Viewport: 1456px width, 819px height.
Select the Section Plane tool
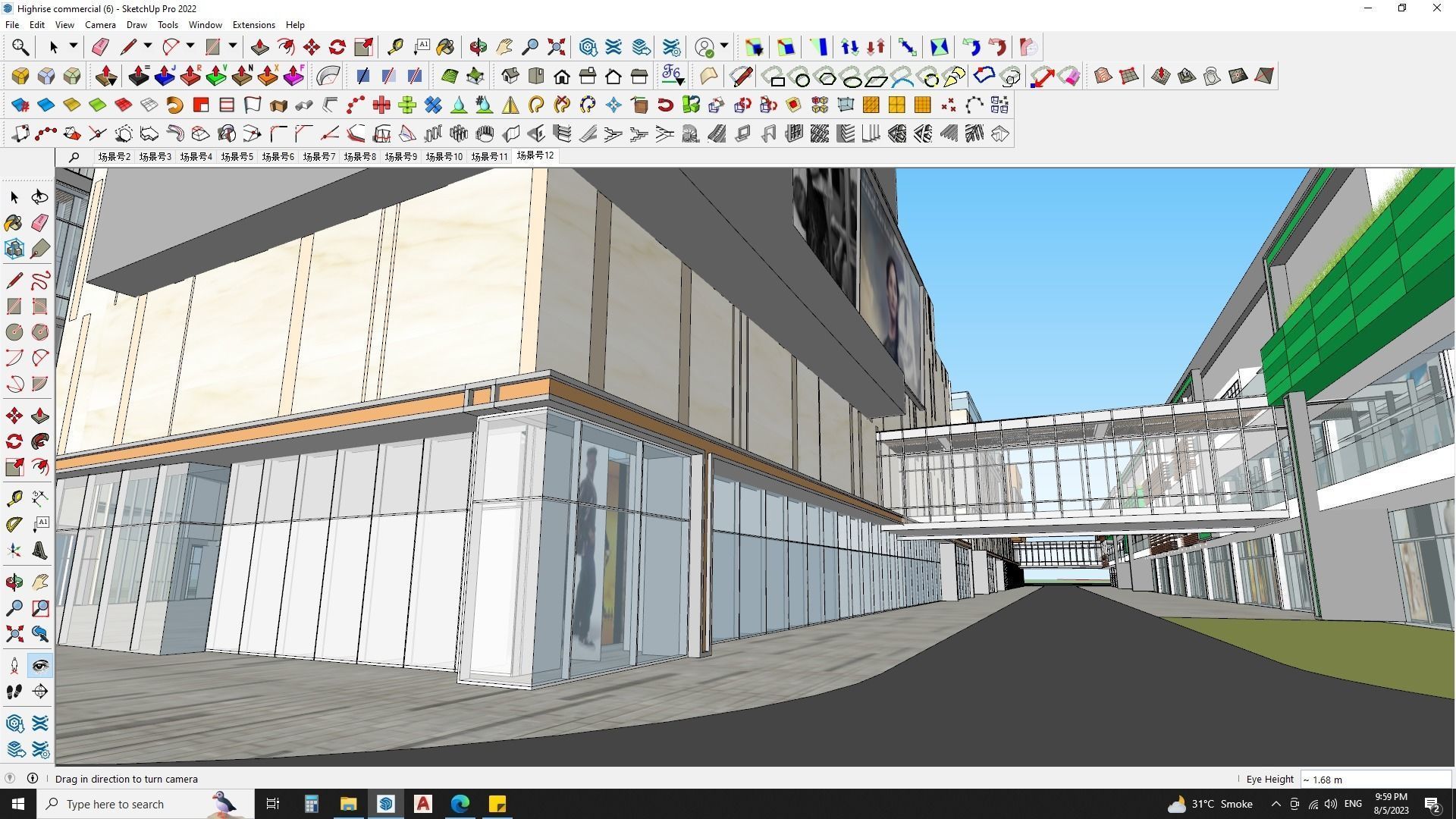[x=40, y=692]
